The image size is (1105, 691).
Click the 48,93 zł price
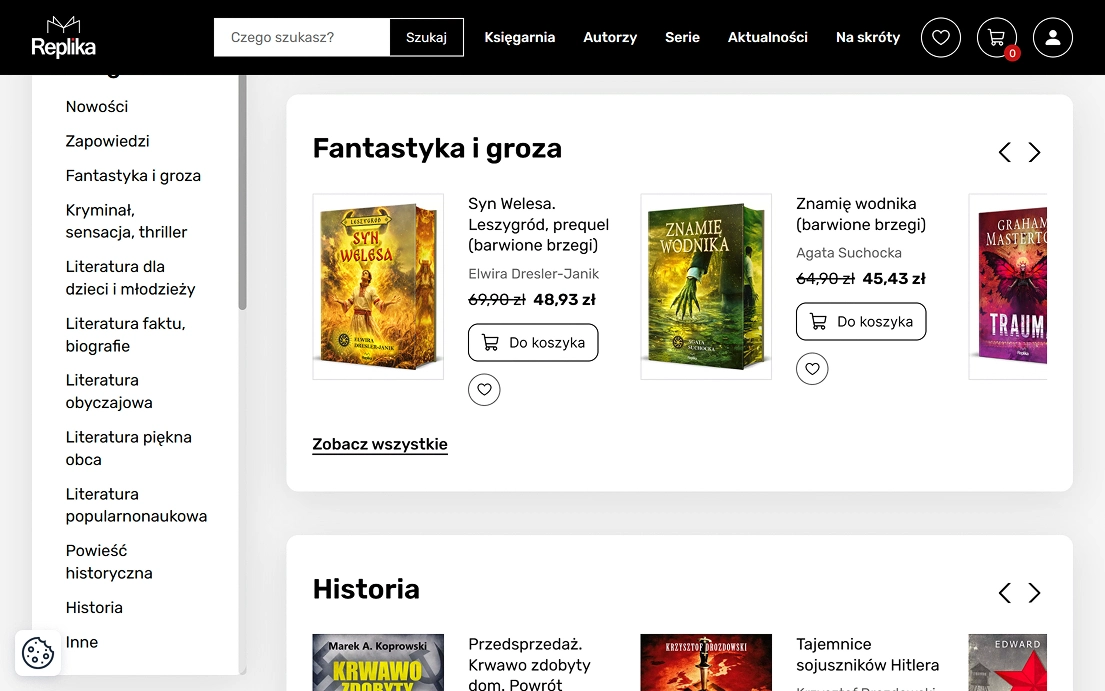[x=564, y=300]
